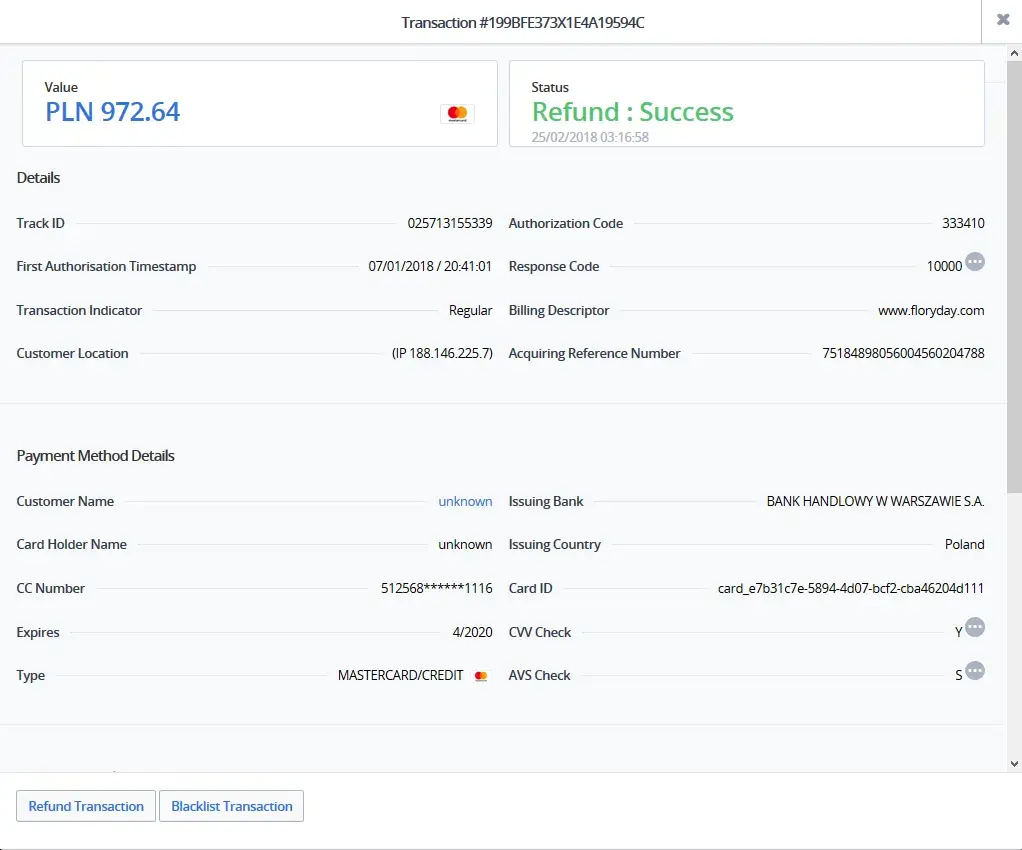Click the Acquiring Reference Number value
1022x850 pixels.
(x=903, y=353)
